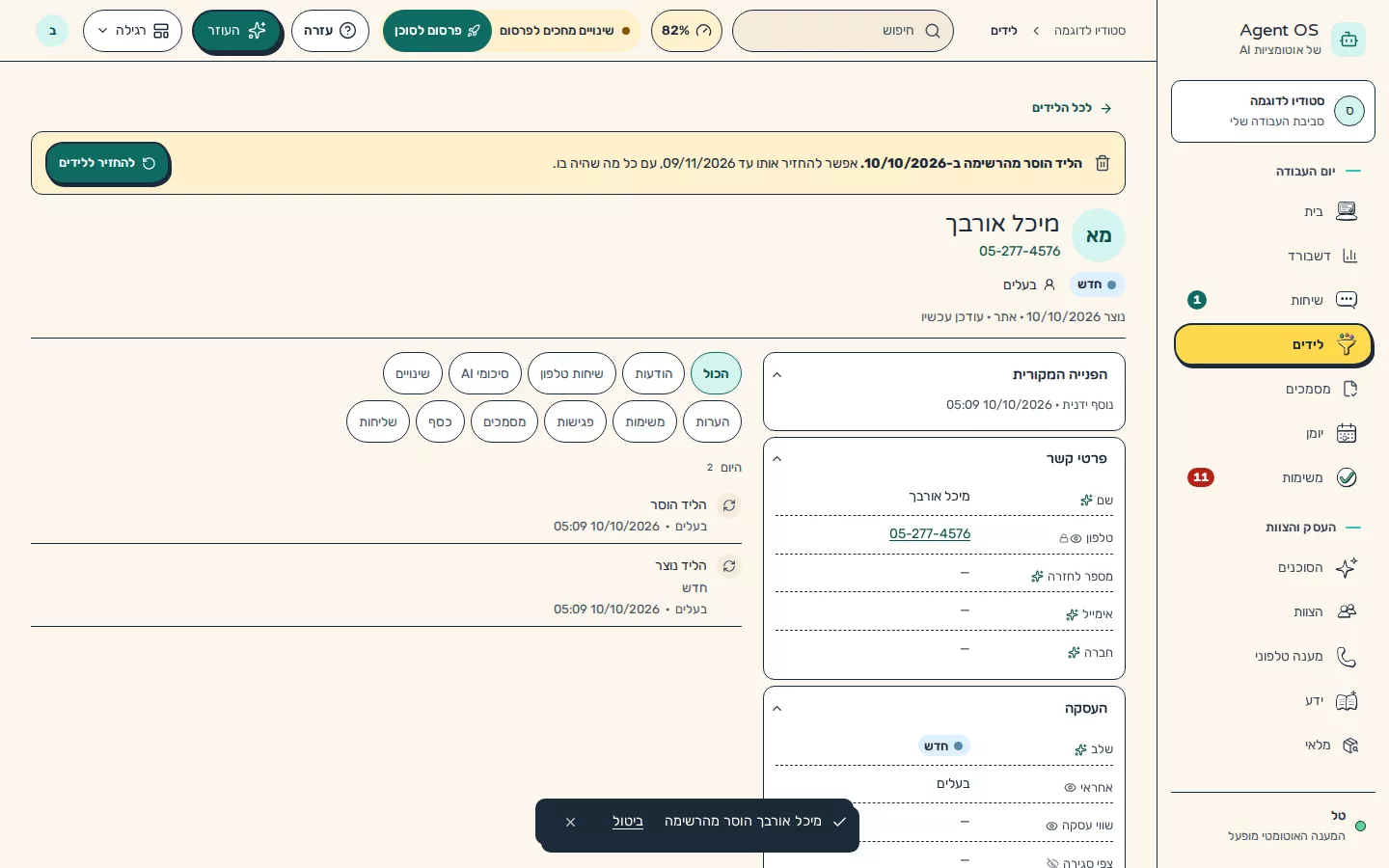Select the סיכומי AI activity filter
The image size is (1389, 868).
[x=485, y=374]
